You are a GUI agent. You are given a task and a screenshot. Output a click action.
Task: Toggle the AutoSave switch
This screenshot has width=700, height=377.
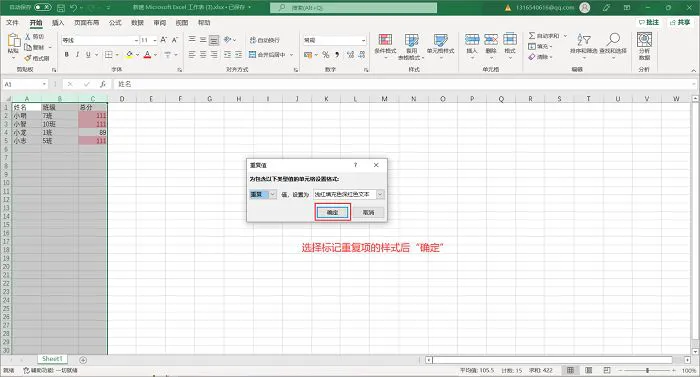[42, 8]
